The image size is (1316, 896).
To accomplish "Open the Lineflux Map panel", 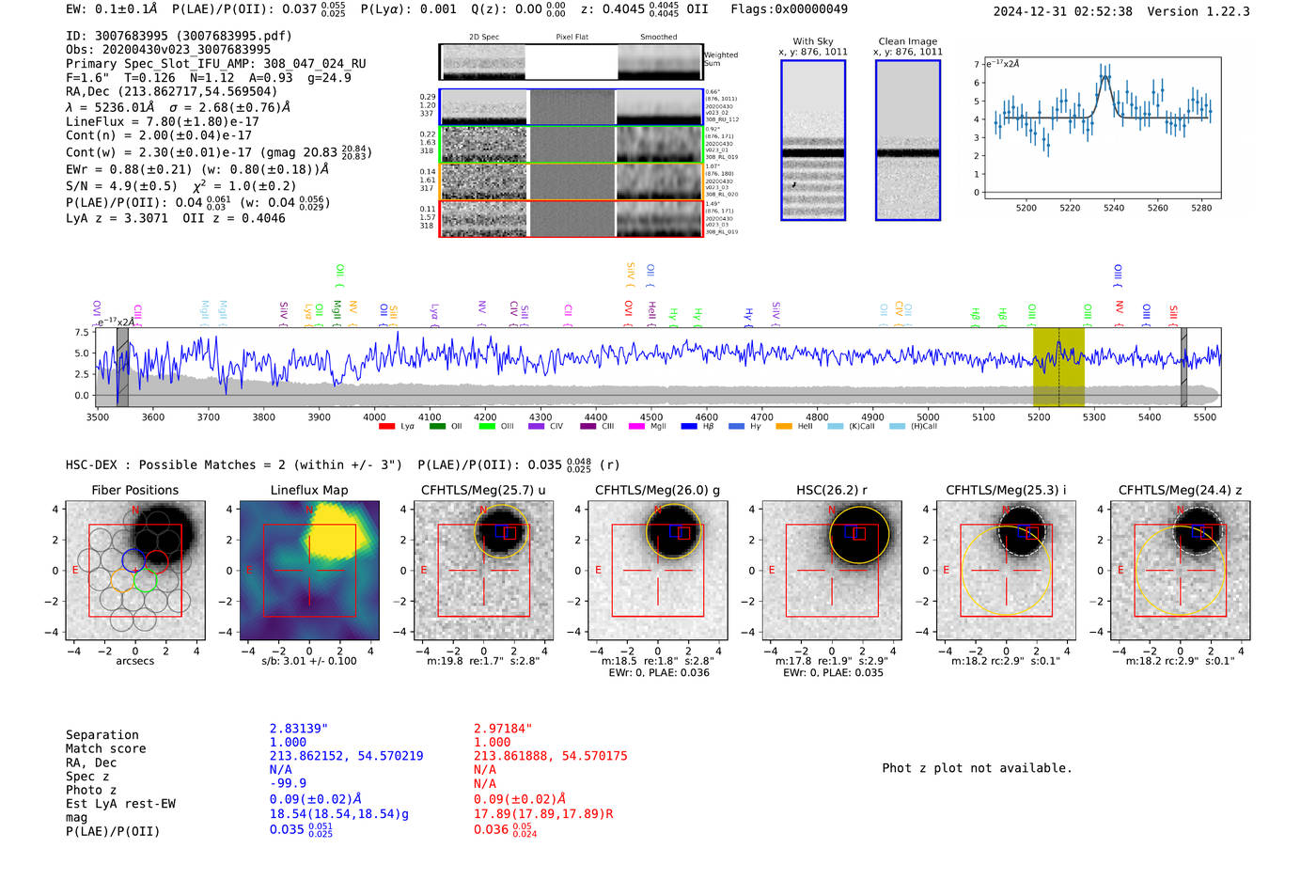I will pyautogui.click(x=309, y=571).
